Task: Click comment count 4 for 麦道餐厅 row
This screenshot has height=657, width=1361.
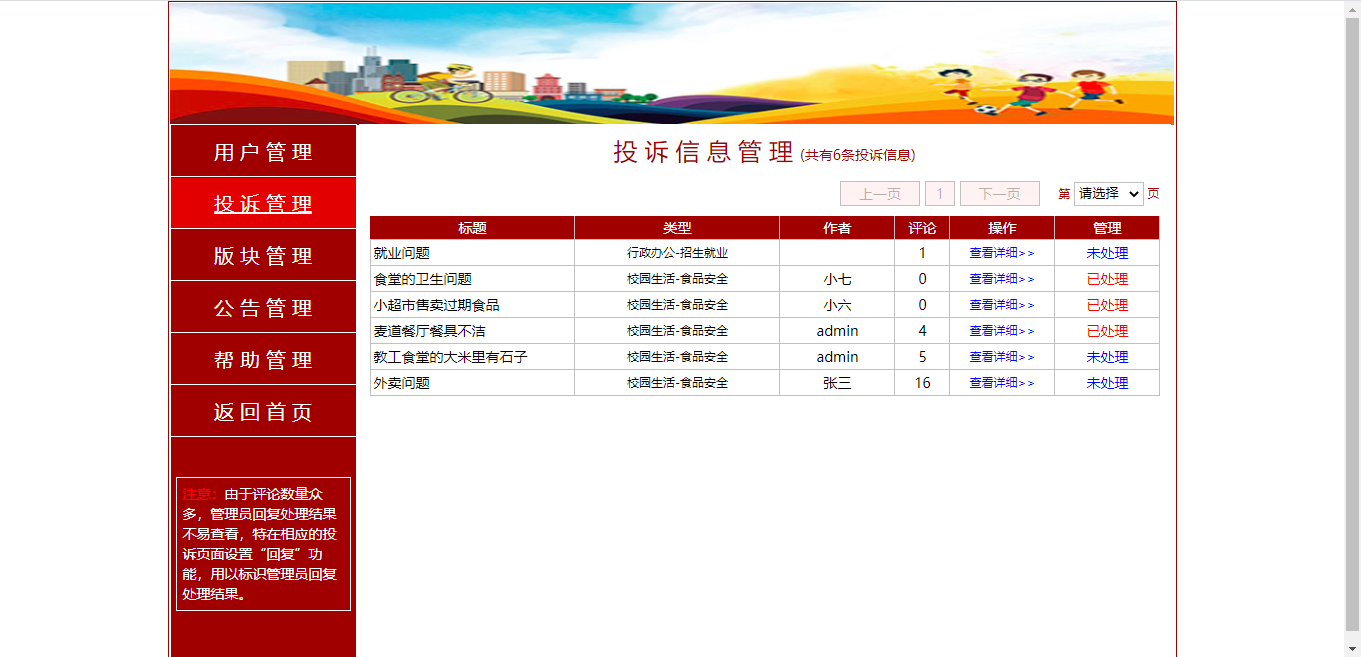Action: [922, 331]
